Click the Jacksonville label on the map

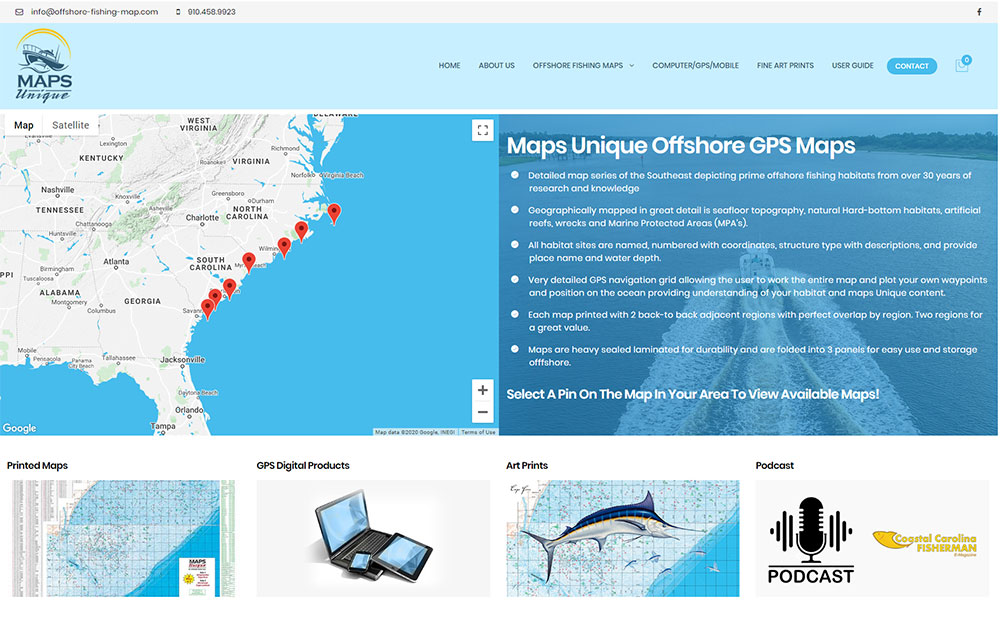point(182,360)
